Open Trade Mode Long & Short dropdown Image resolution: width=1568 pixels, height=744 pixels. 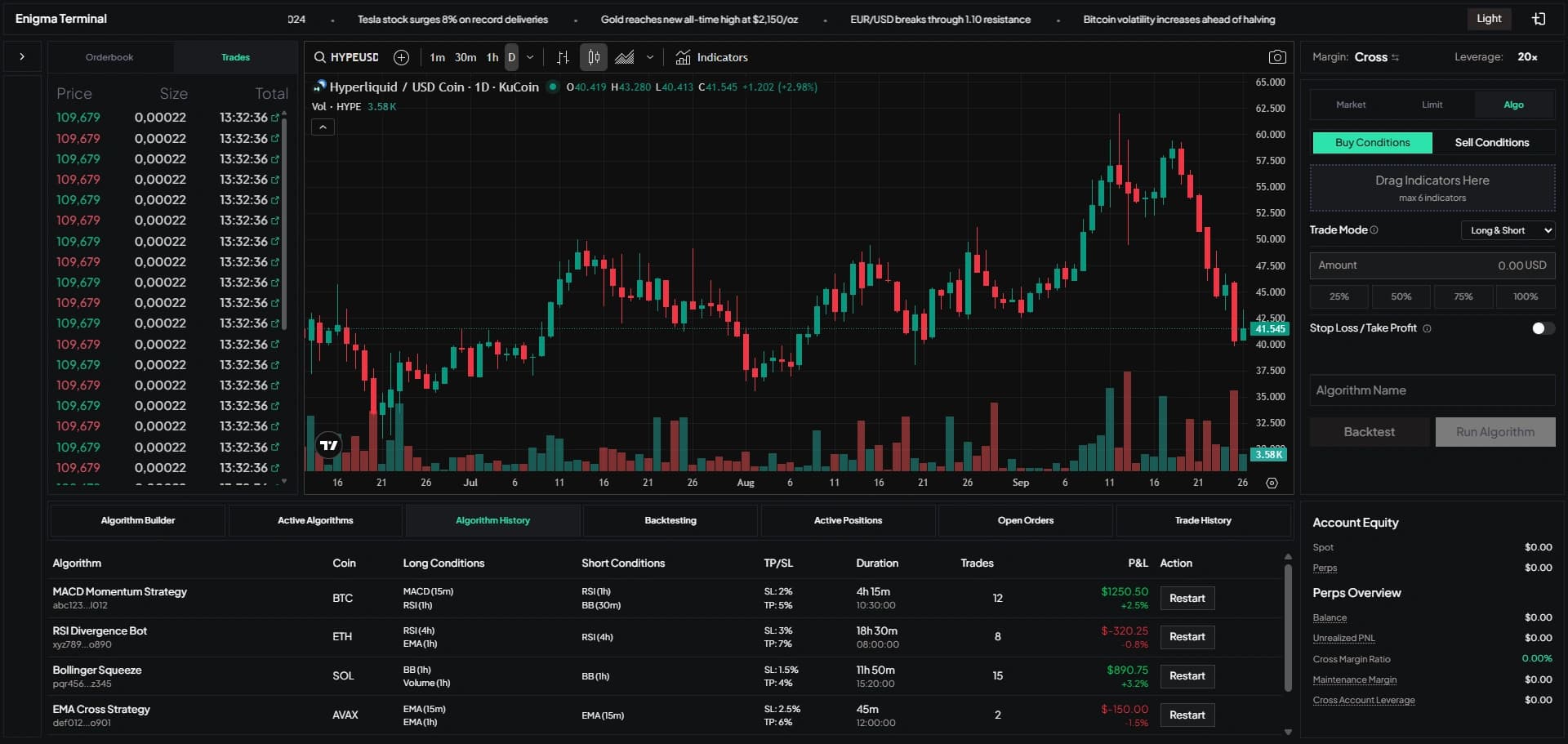pos(1508,230)
